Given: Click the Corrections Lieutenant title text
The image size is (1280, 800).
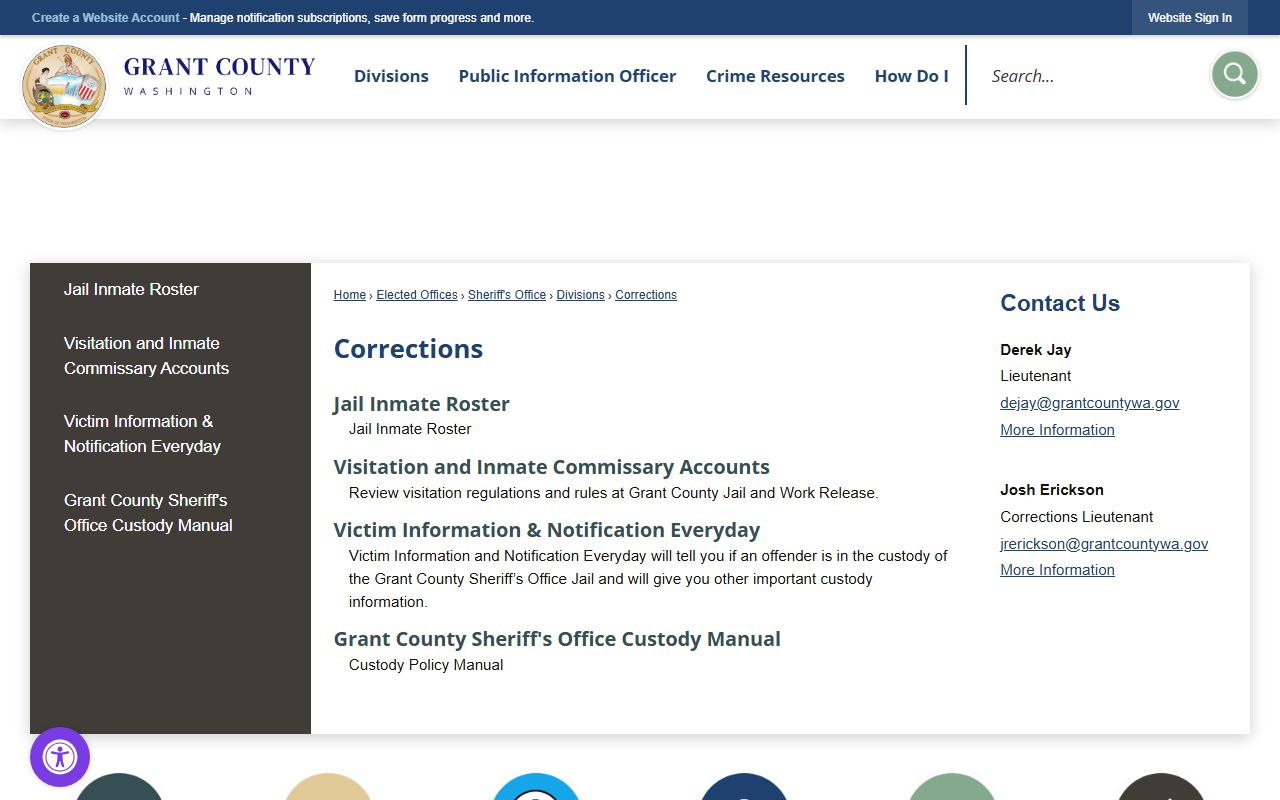Looking at the screenshot, I should click(1077, 517).
